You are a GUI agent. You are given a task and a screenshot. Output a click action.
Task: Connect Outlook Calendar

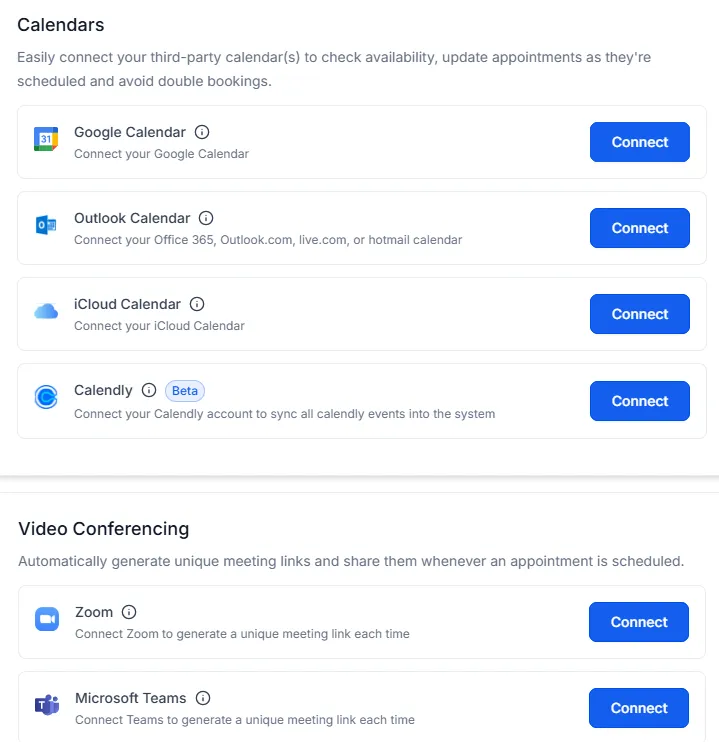click(x=639, y=228)
